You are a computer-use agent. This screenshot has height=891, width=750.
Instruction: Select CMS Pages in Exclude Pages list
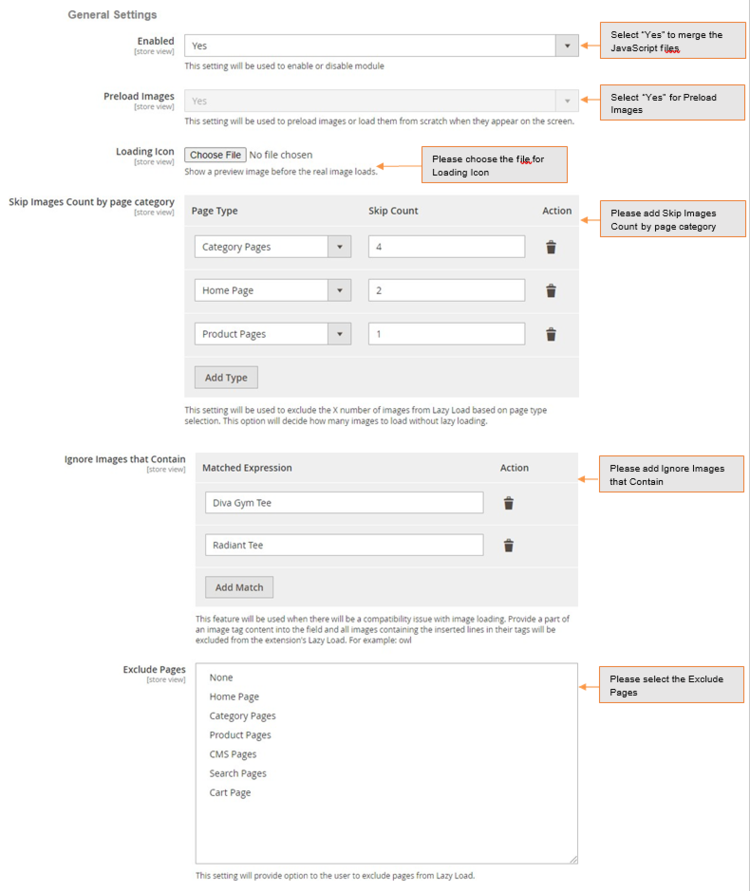pos(233,754)
